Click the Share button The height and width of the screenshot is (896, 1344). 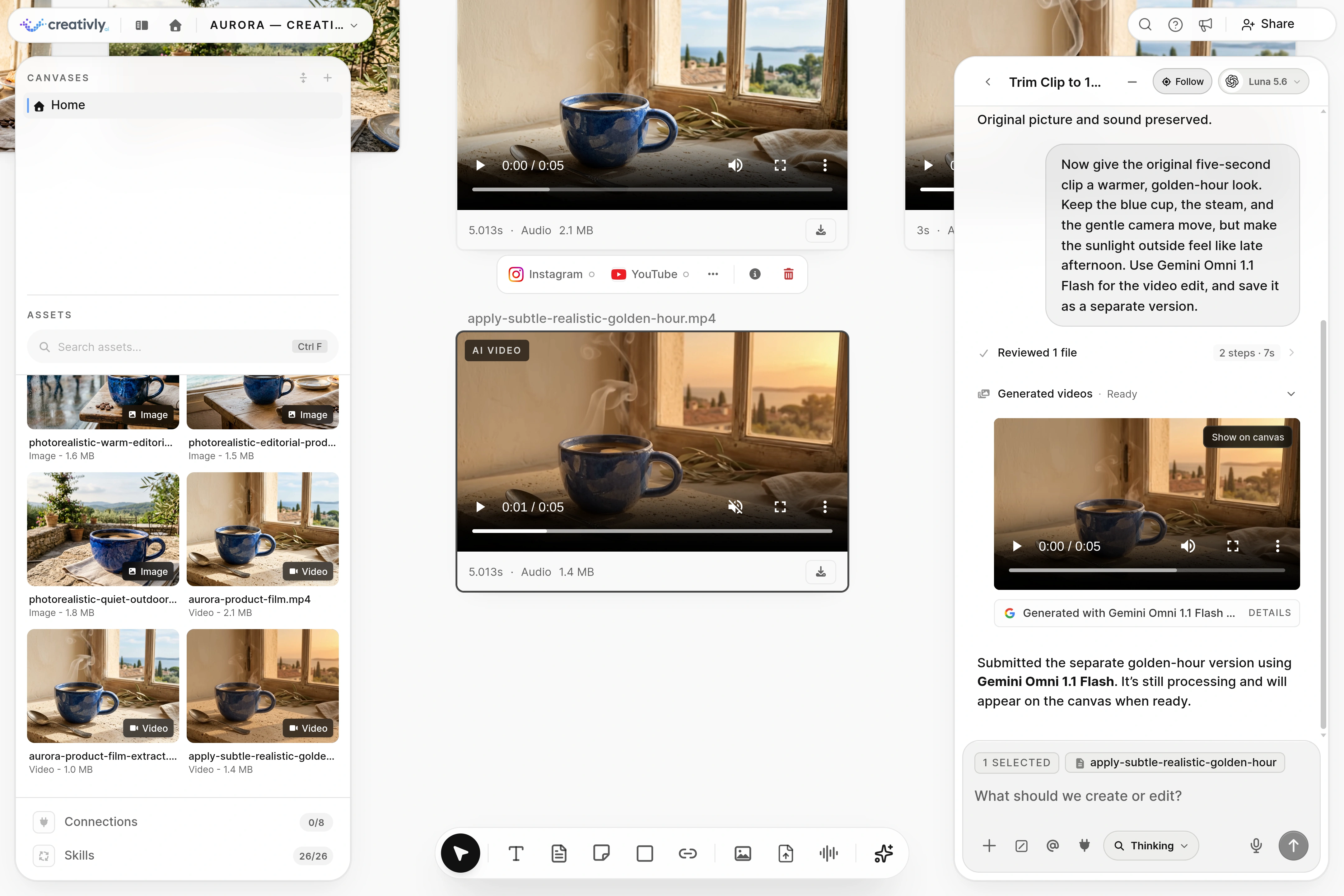[x=1267, y=24]
